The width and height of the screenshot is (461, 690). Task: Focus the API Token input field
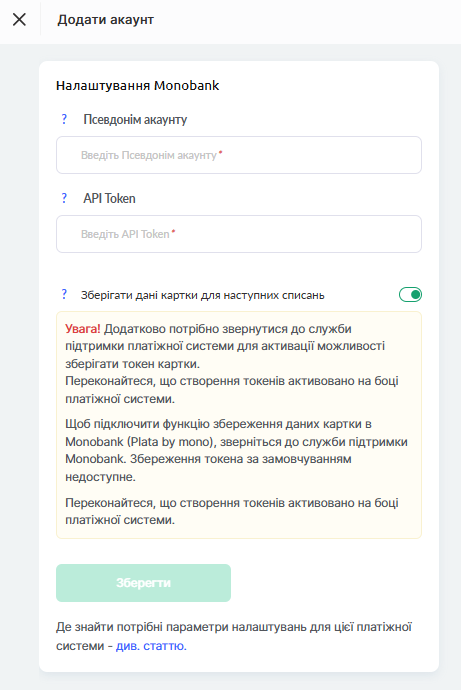point(239,234)
